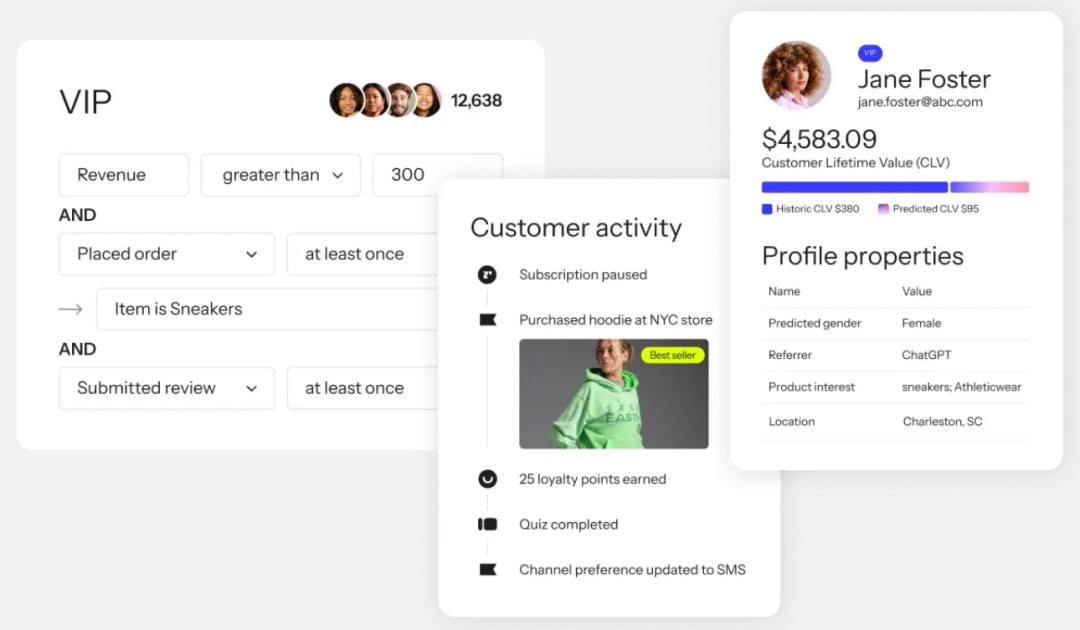
Task: Click the value field containing 300
Action: click(x=410, y=175)
